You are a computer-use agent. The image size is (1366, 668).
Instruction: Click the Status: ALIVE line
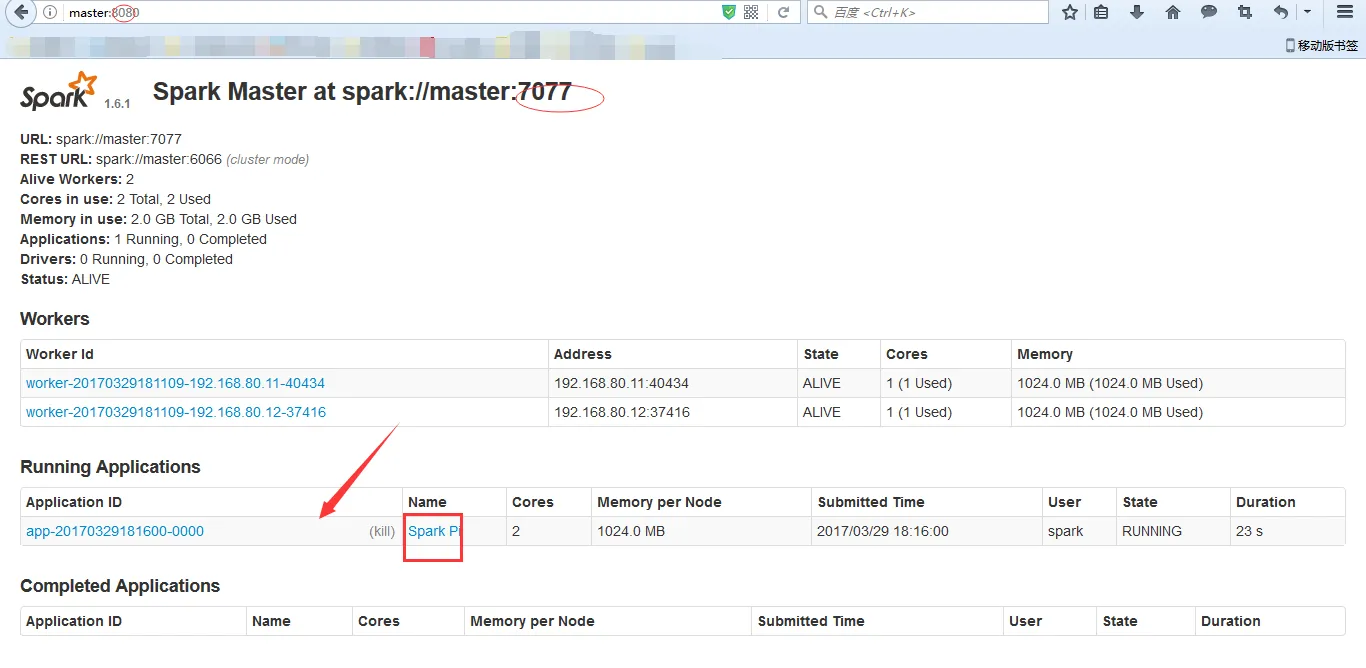(65, 279)
